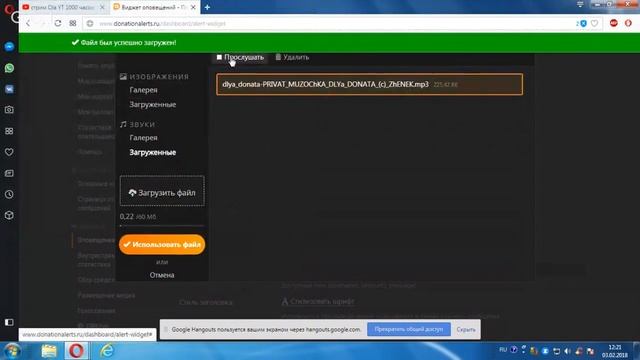Open bookmarks heart in sidebar
Viewport: 640px width, 360px height.
(x=9, y=152)
